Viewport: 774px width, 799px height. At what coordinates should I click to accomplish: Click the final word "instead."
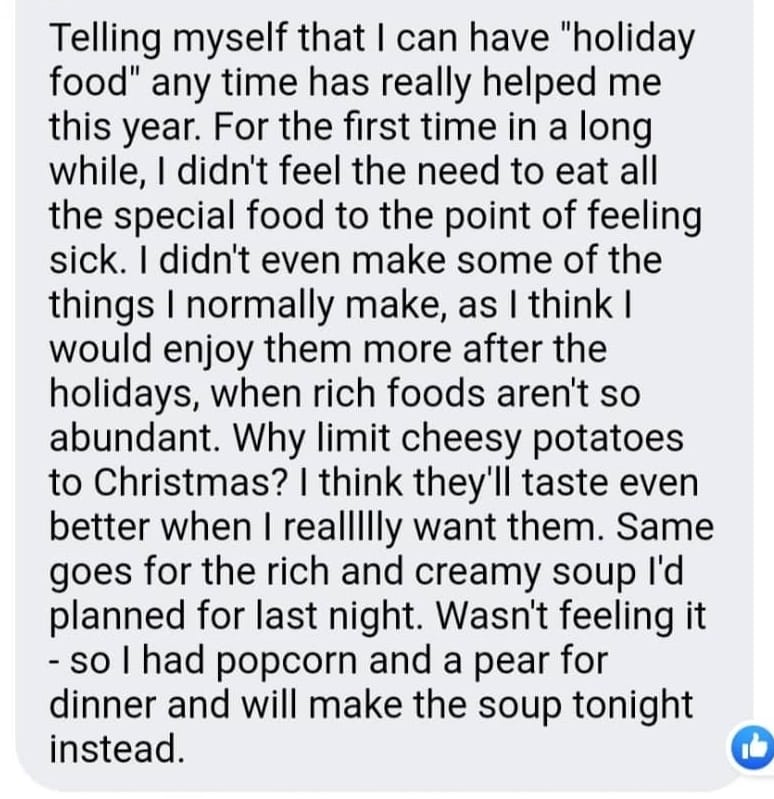click(118, 744)
